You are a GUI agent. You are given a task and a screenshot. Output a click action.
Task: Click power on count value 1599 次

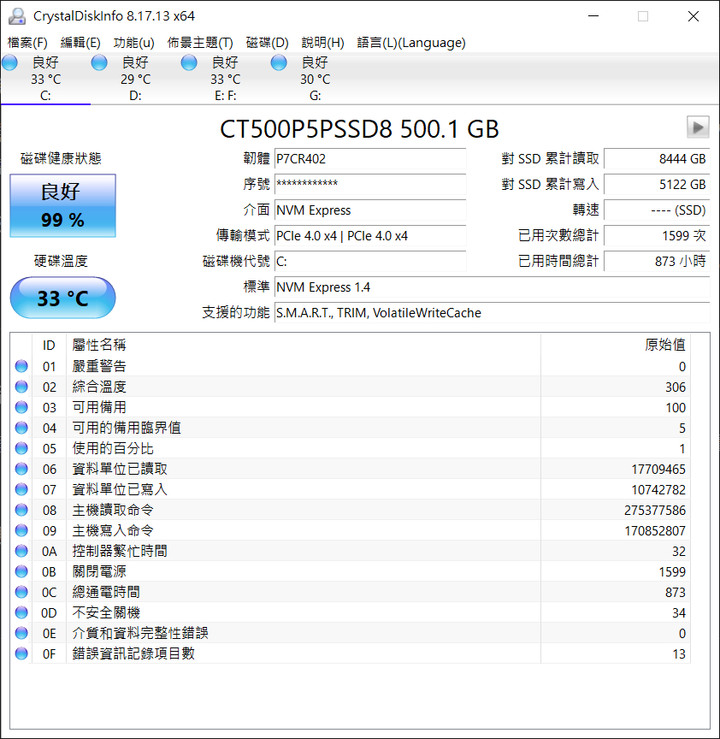[x=657, y=236]
